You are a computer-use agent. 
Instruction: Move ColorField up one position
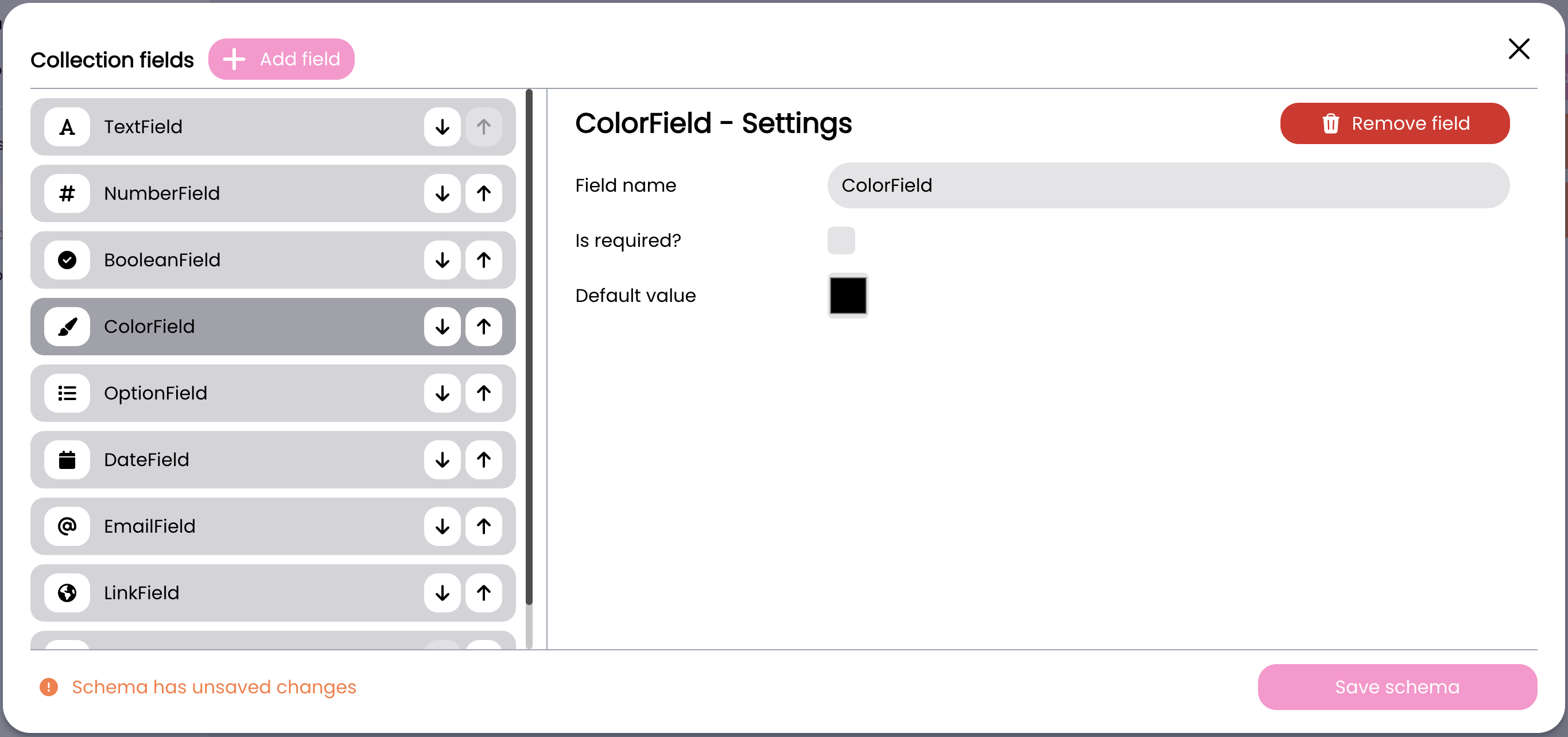pyautogui.click(x=483, y=327)
